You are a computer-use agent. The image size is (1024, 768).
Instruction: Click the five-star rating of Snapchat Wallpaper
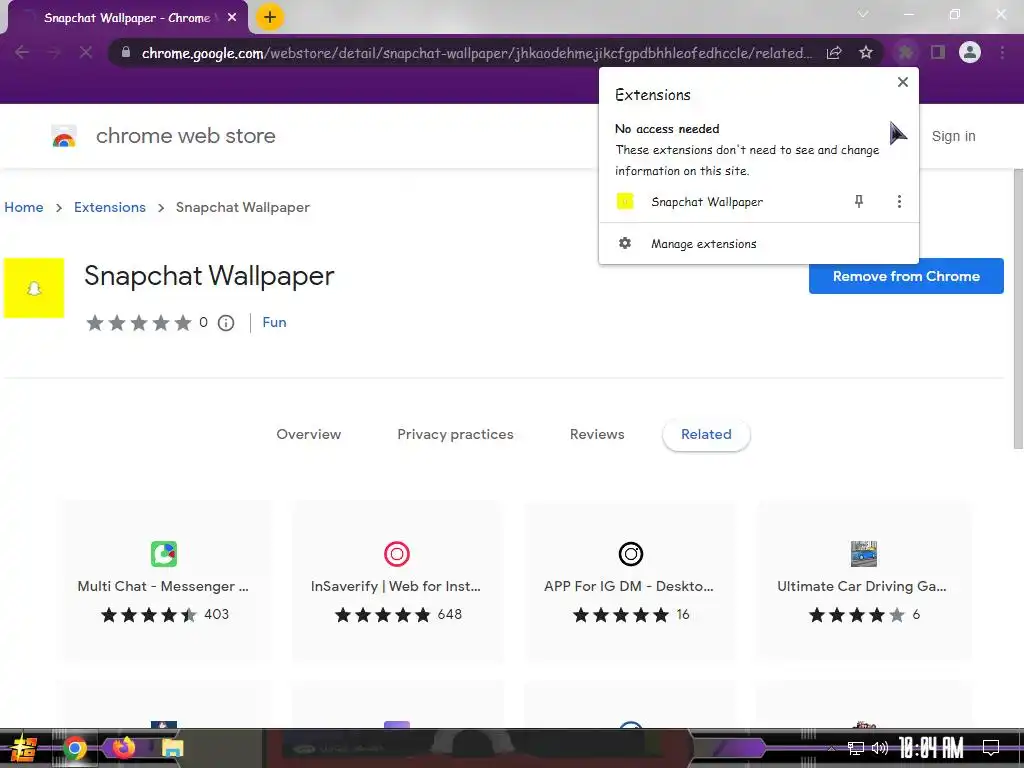coord(139,323)
